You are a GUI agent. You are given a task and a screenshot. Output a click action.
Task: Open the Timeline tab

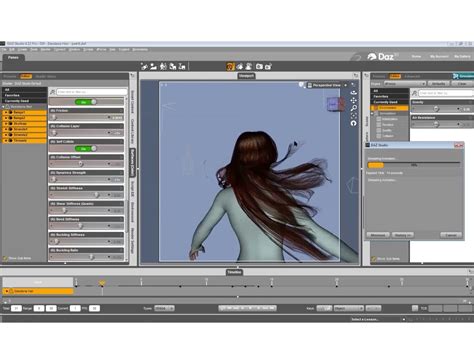coord(234,272)
